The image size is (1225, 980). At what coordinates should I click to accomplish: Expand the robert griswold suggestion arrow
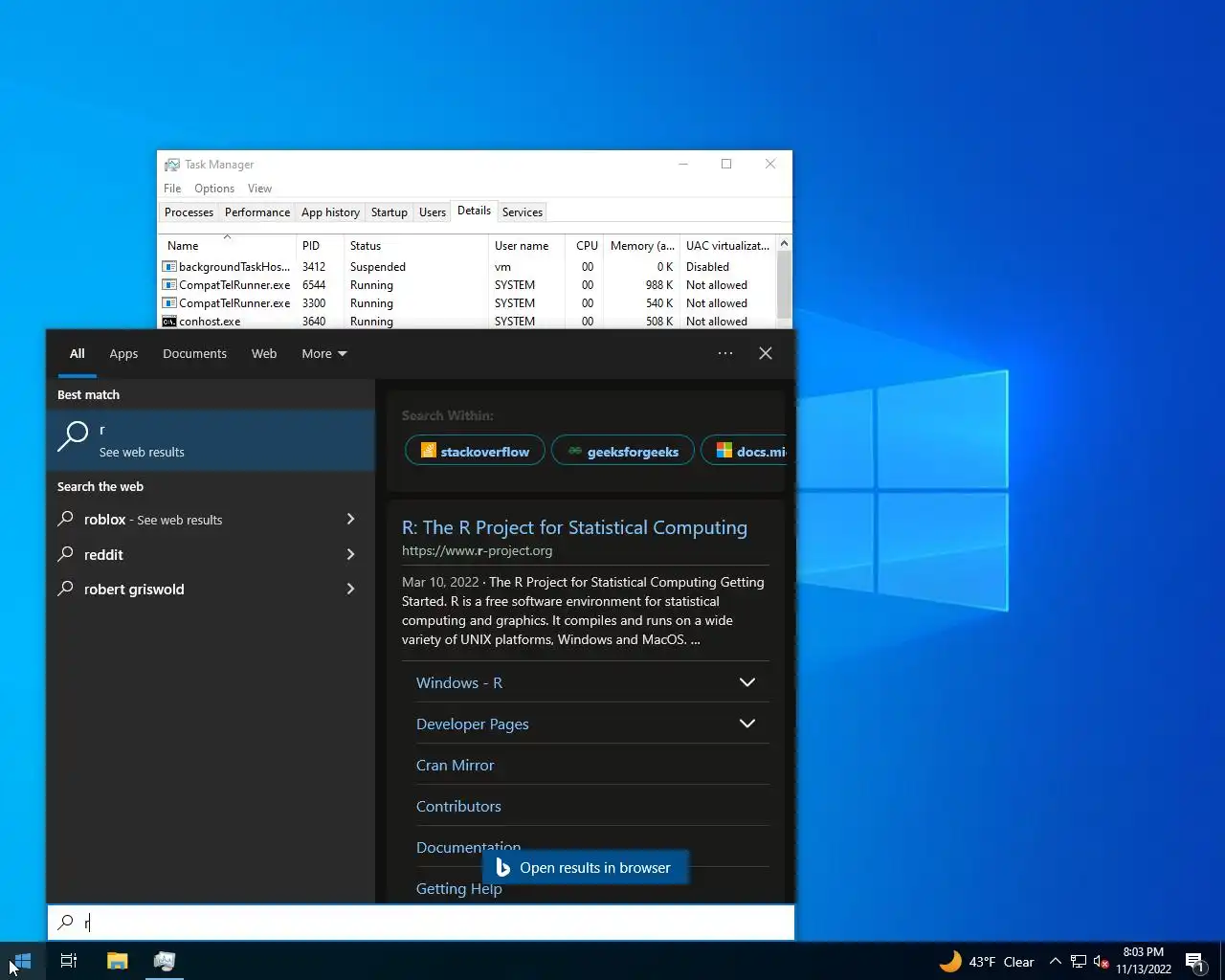pyautogui.click(x=350, y=590)
